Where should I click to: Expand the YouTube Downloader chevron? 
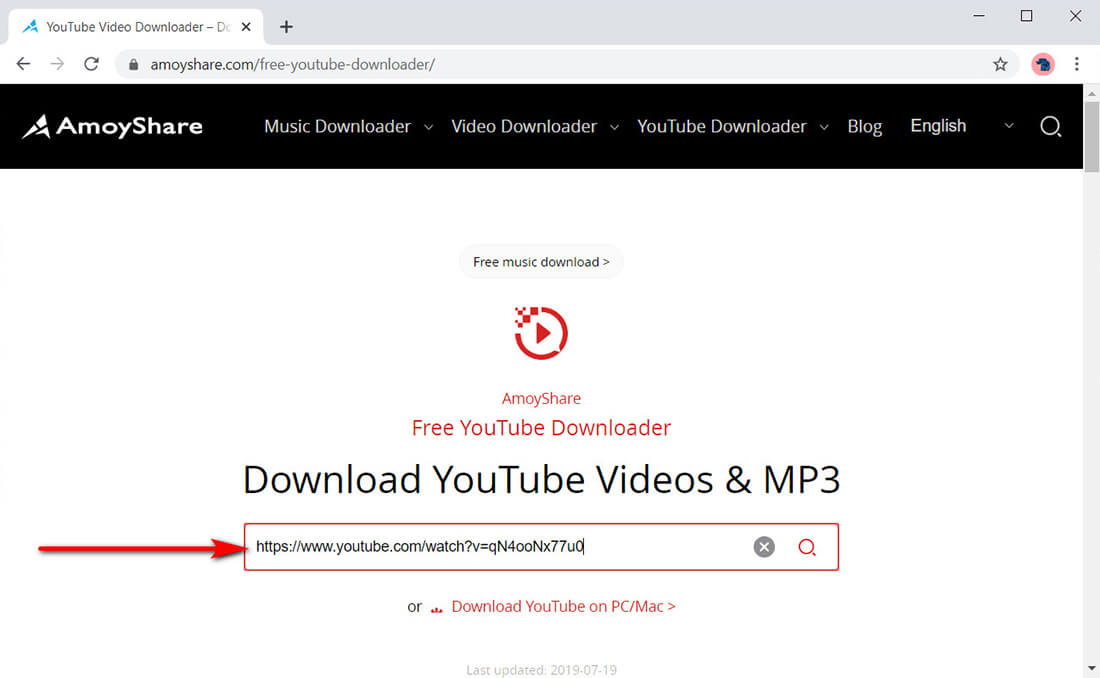pos(824,127)
